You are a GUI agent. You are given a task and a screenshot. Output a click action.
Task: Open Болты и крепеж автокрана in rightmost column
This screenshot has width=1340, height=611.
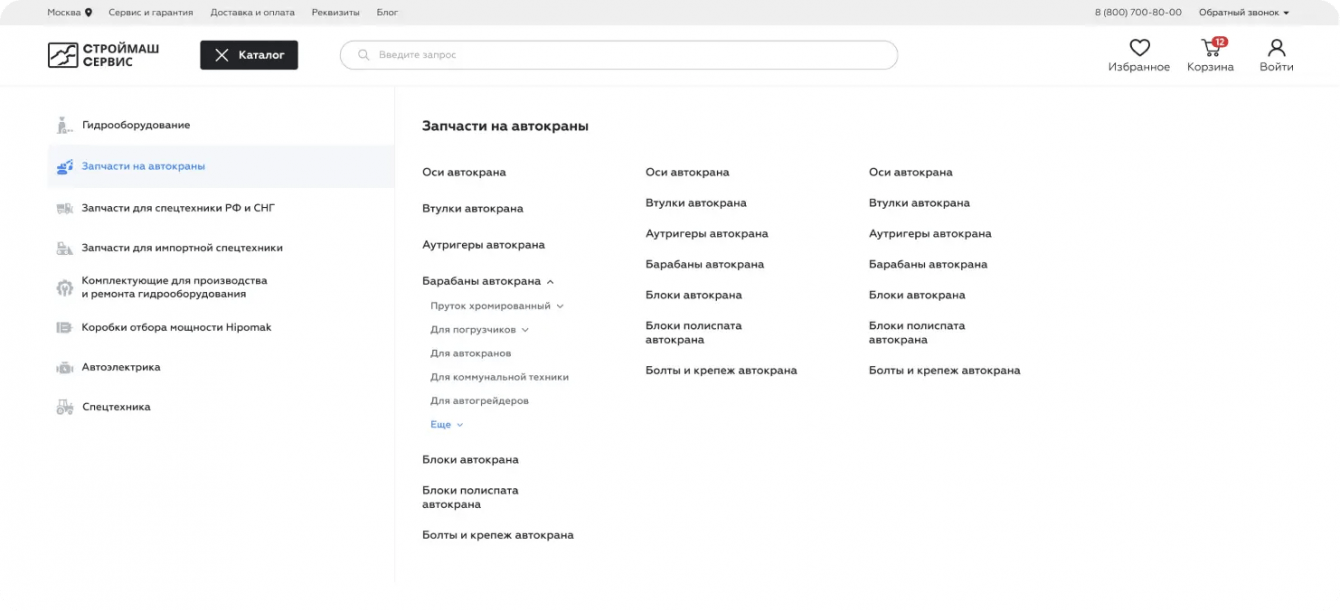(945, 371)
